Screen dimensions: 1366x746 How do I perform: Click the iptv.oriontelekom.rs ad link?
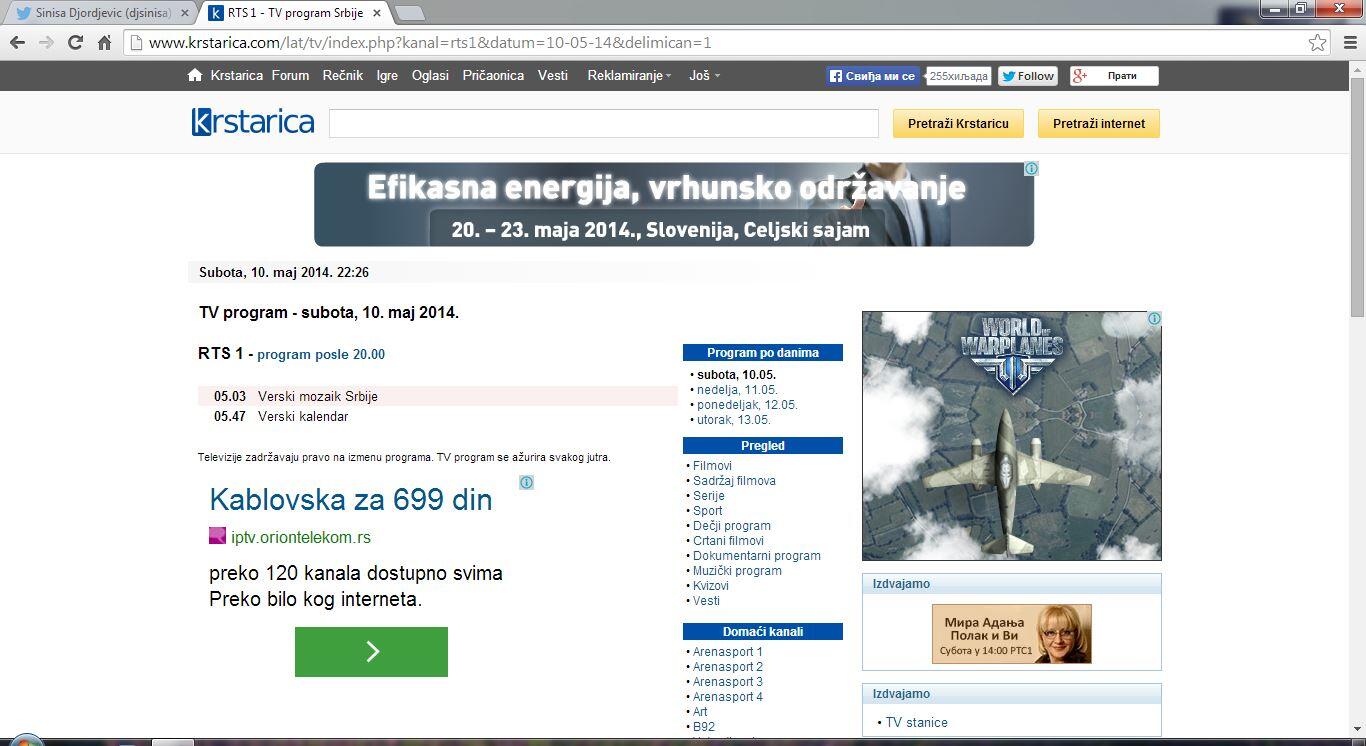[x=301, y=537]
